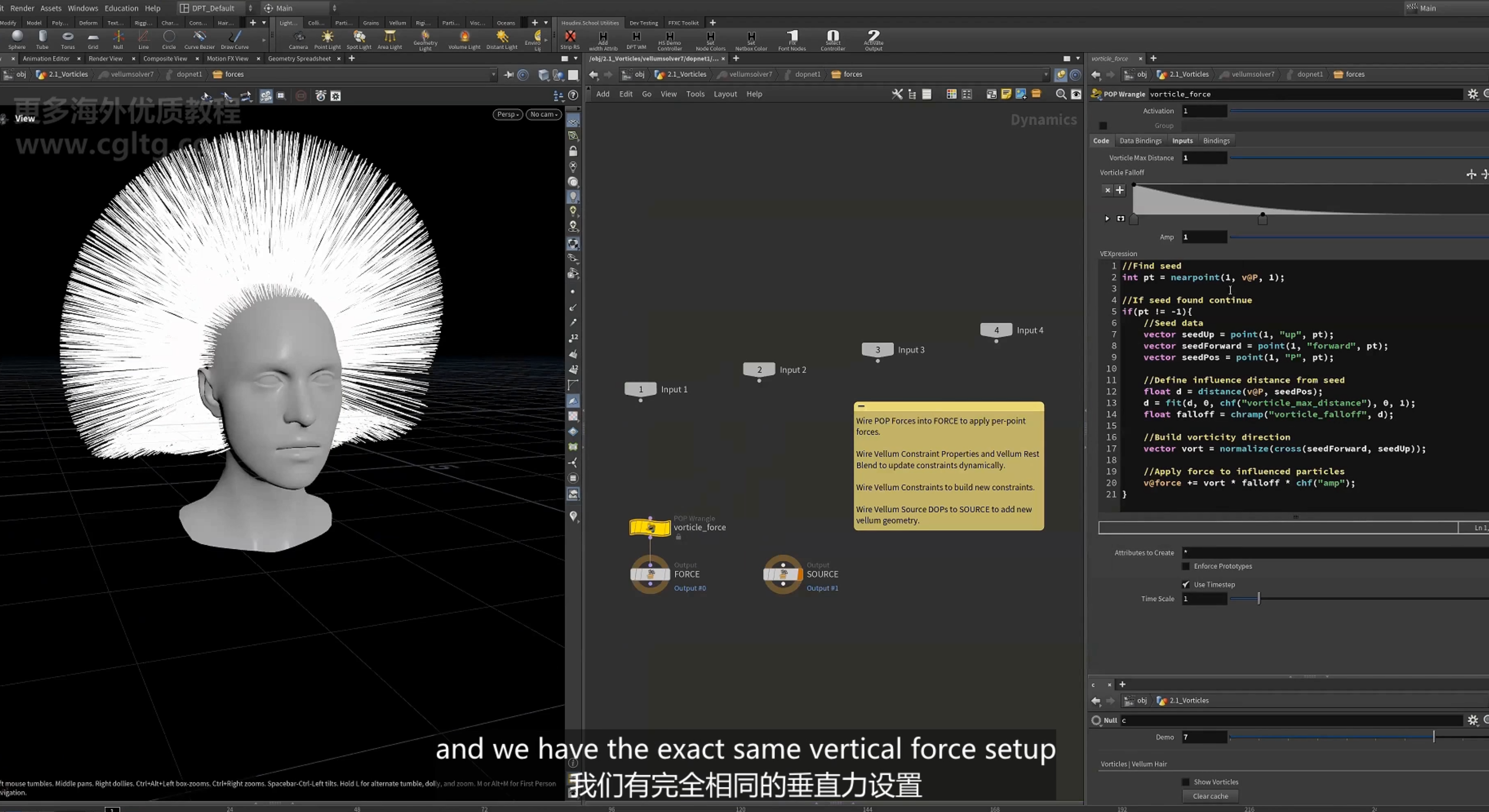Image resolution: width=1489 pixels, height=812 pixels.
Task: Toggle the Use Timestep checkbox
Action: [x=1186, y=584]
